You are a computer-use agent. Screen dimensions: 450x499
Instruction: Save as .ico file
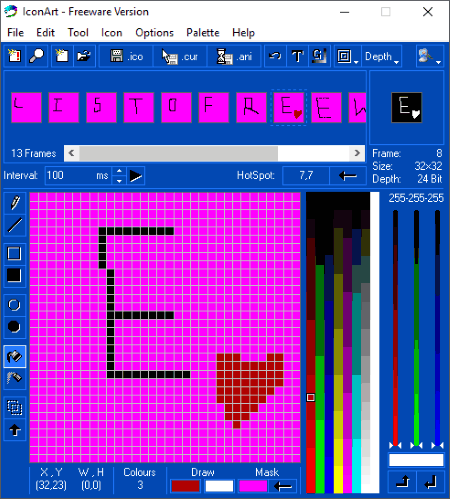[x=126, y=56]
